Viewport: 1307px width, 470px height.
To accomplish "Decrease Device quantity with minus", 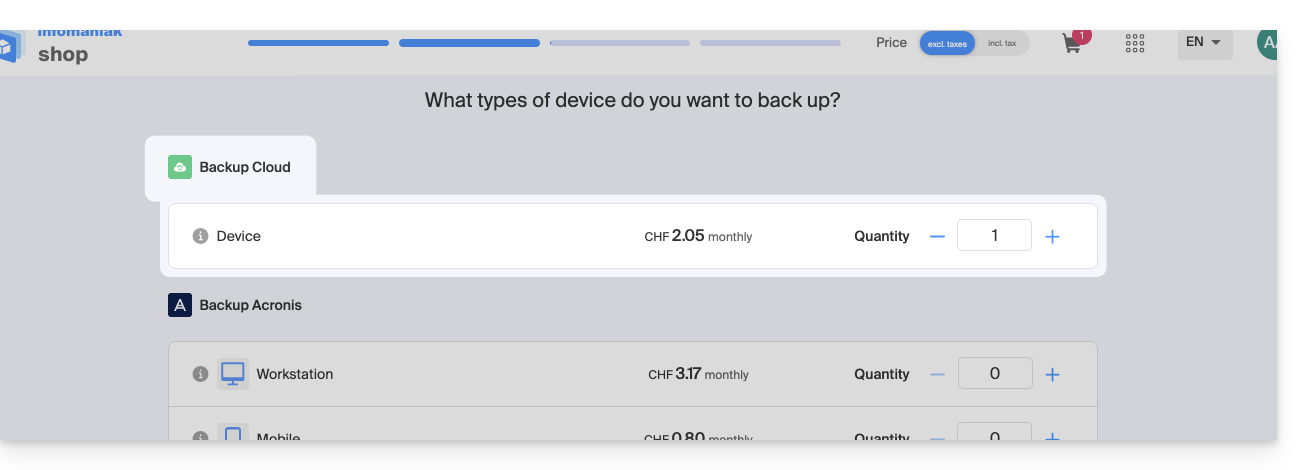I will tap(937, 236).
